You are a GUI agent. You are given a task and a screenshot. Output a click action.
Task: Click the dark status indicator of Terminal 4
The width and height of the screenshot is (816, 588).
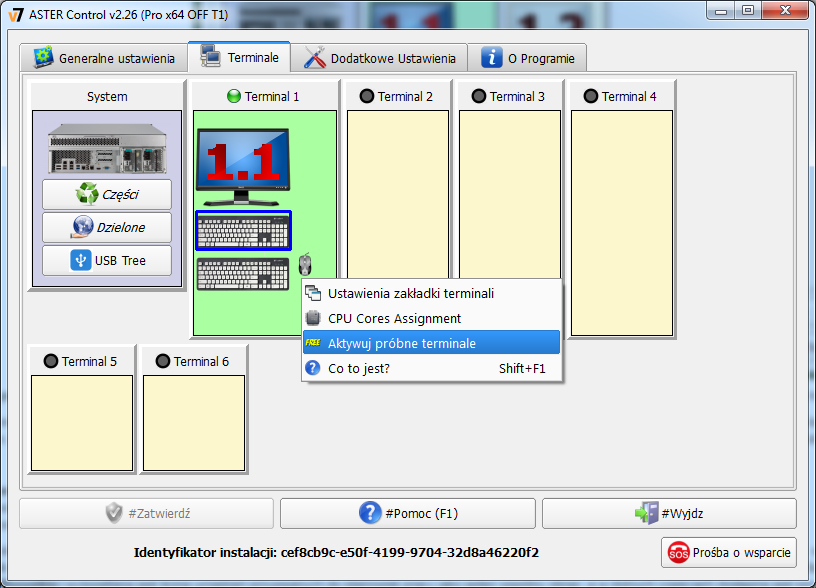(591, 96)
